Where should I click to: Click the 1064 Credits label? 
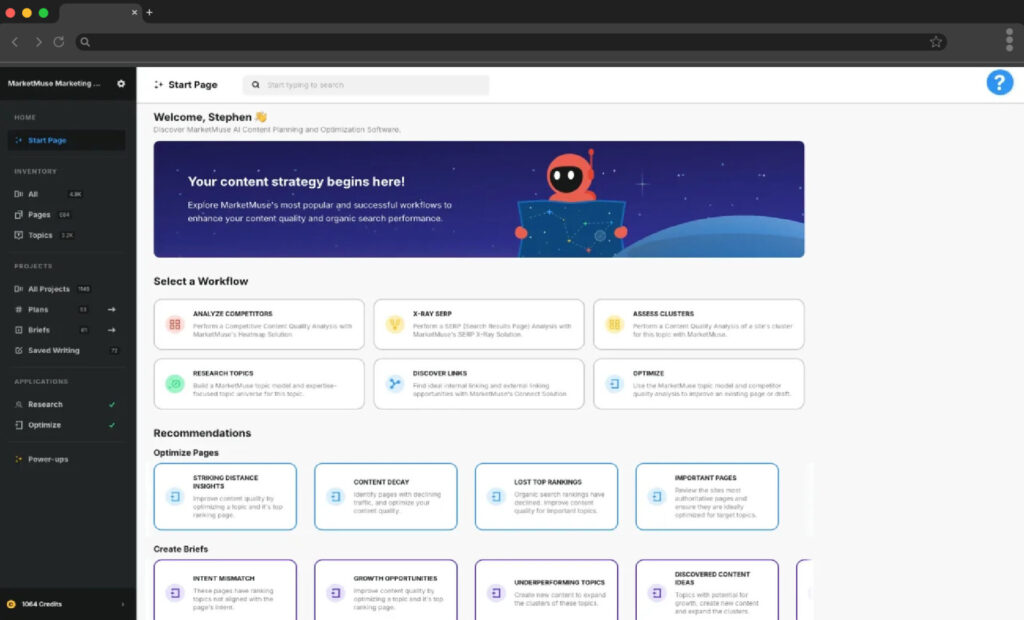click(x=42, y=604)
